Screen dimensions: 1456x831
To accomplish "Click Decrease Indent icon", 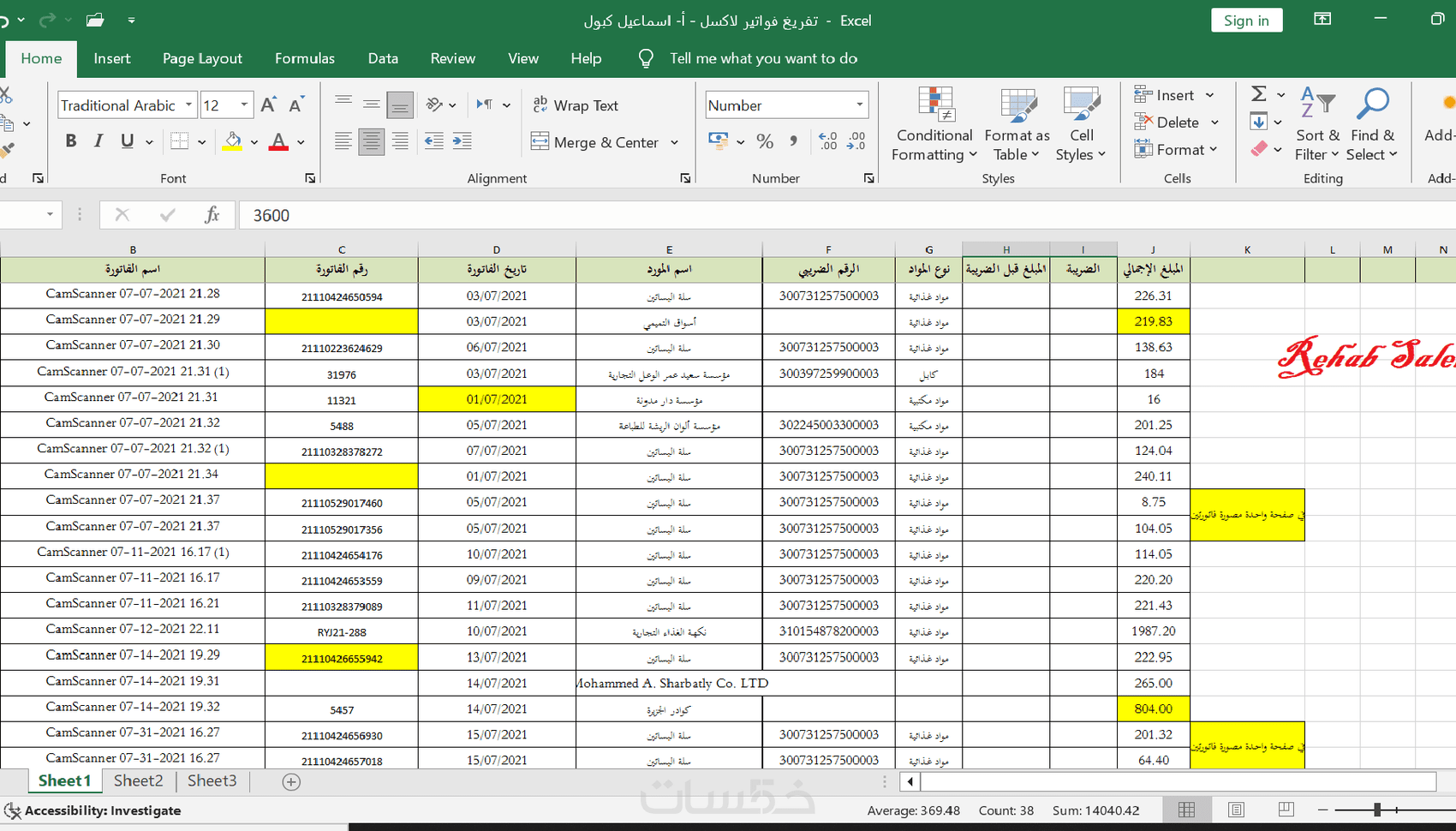I will pos(434,141).
